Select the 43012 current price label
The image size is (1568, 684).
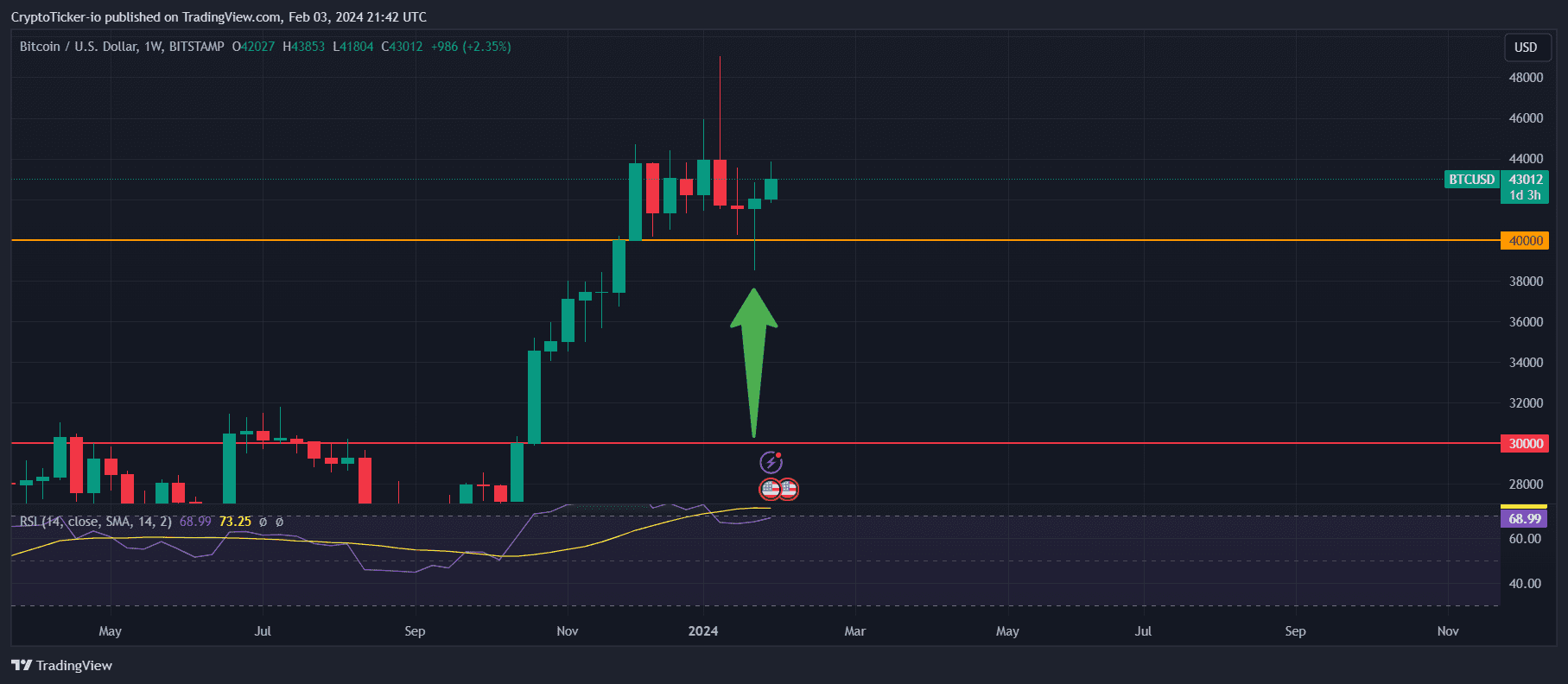click(x=1525, y=180)
